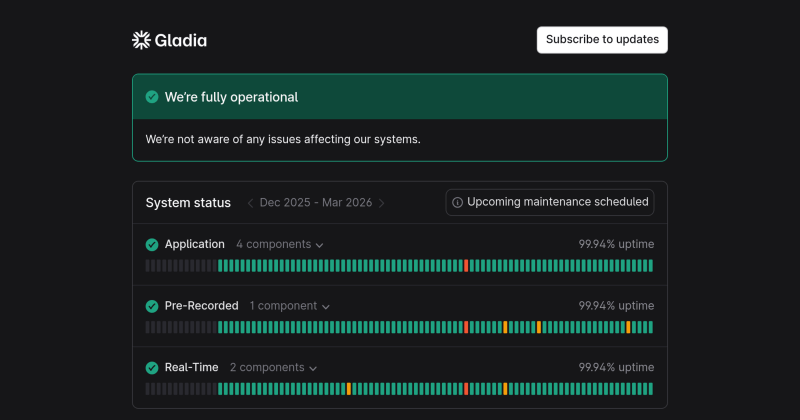The height and width of the screenshot is (420, 800).
Task: Expand Real-Time's 2 components list
Action: click(273, 368)
